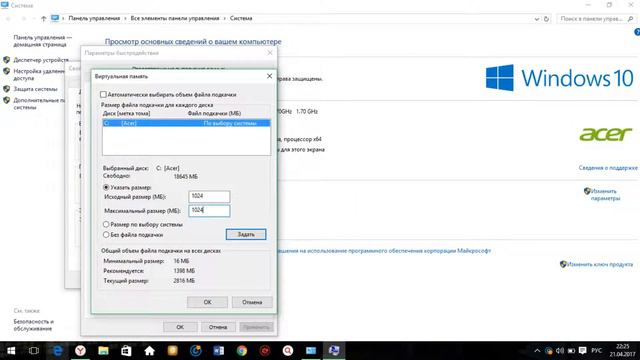Open 'Диспетчер устройств' link
The width and height of the screenshot is (640, 360).
coord(41,60)
